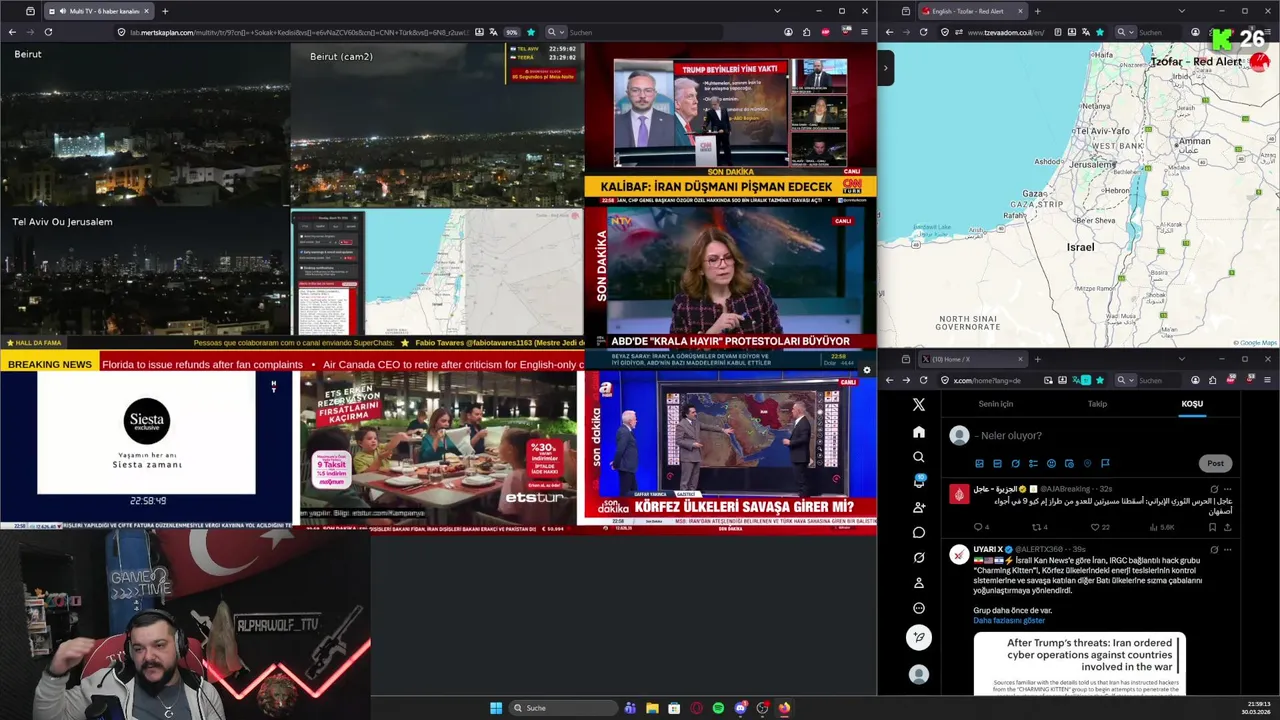Open X home icon in sidebar
1280x720 pixels.
(x=919, y=432)
